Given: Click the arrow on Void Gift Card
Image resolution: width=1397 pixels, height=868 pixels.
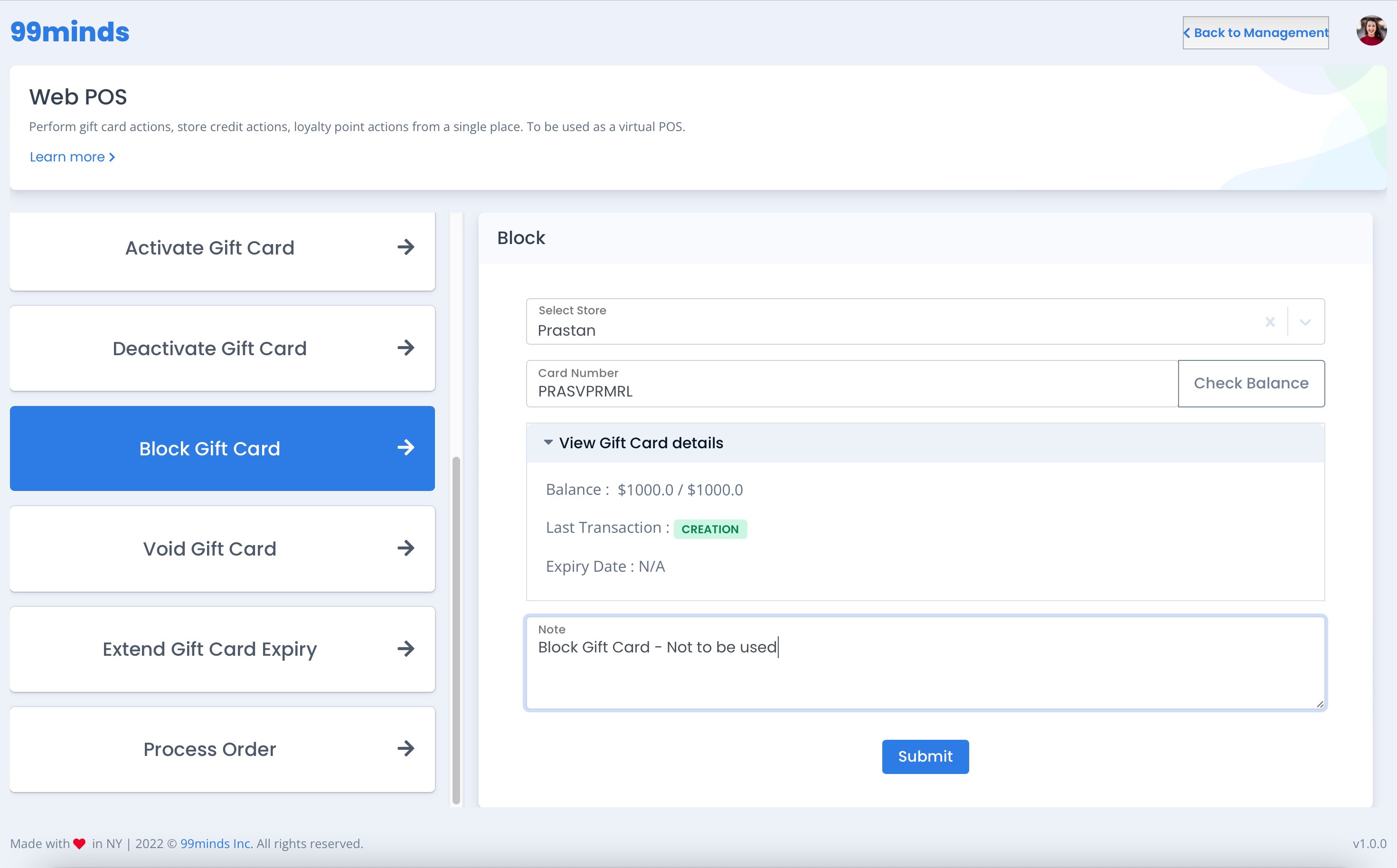Looking at the screenshot, I should pos(406,548).
